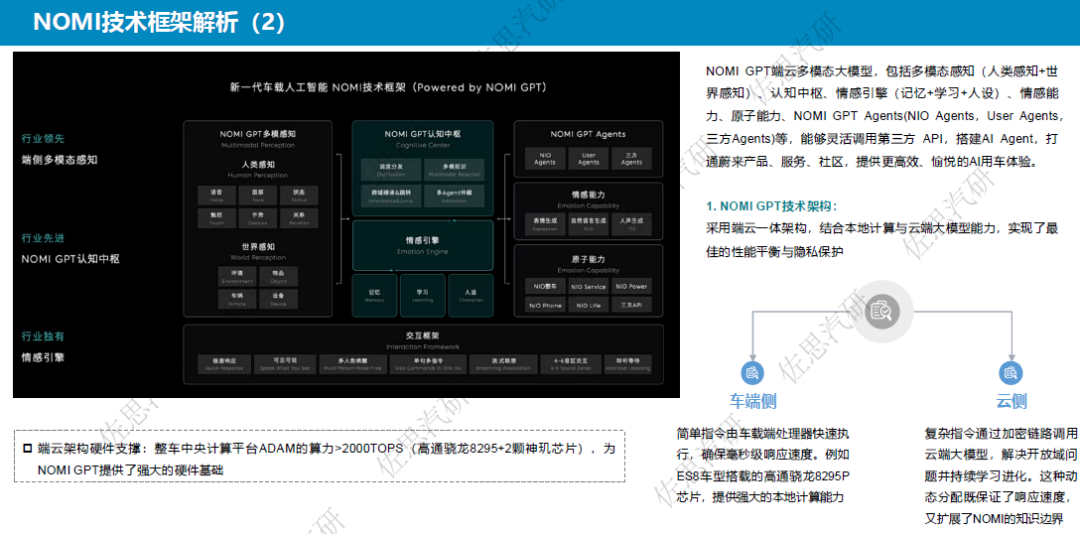Click the 表情生成 Expression box

pyautogui.click(x=545, y=223)
